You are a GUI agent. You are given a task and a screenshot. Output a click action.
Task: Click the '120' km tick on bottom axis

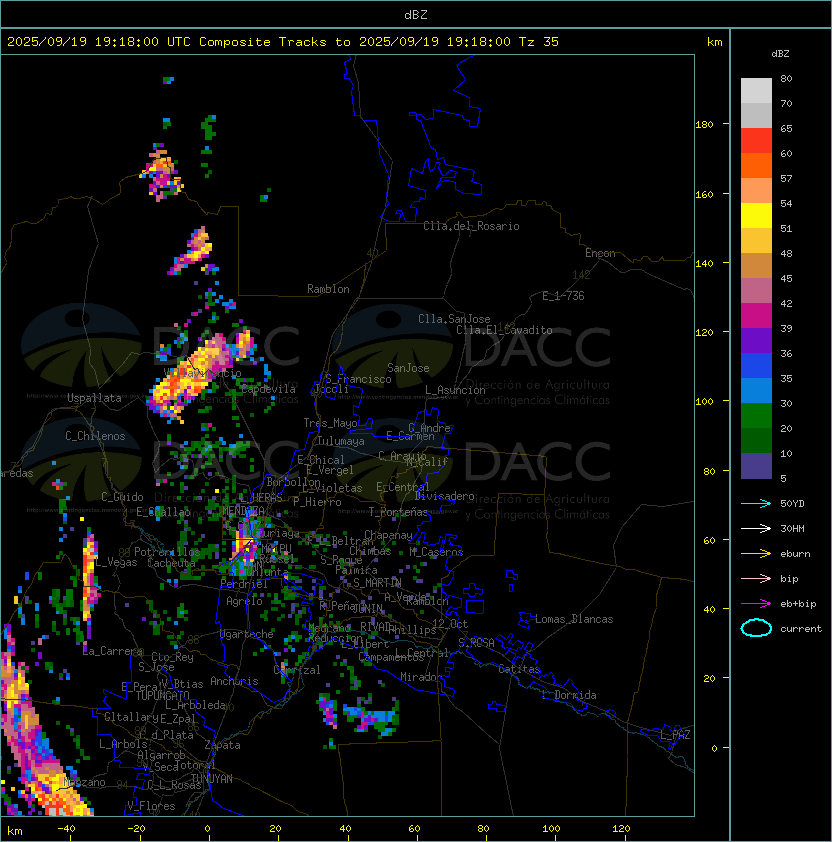pos(621,829)
